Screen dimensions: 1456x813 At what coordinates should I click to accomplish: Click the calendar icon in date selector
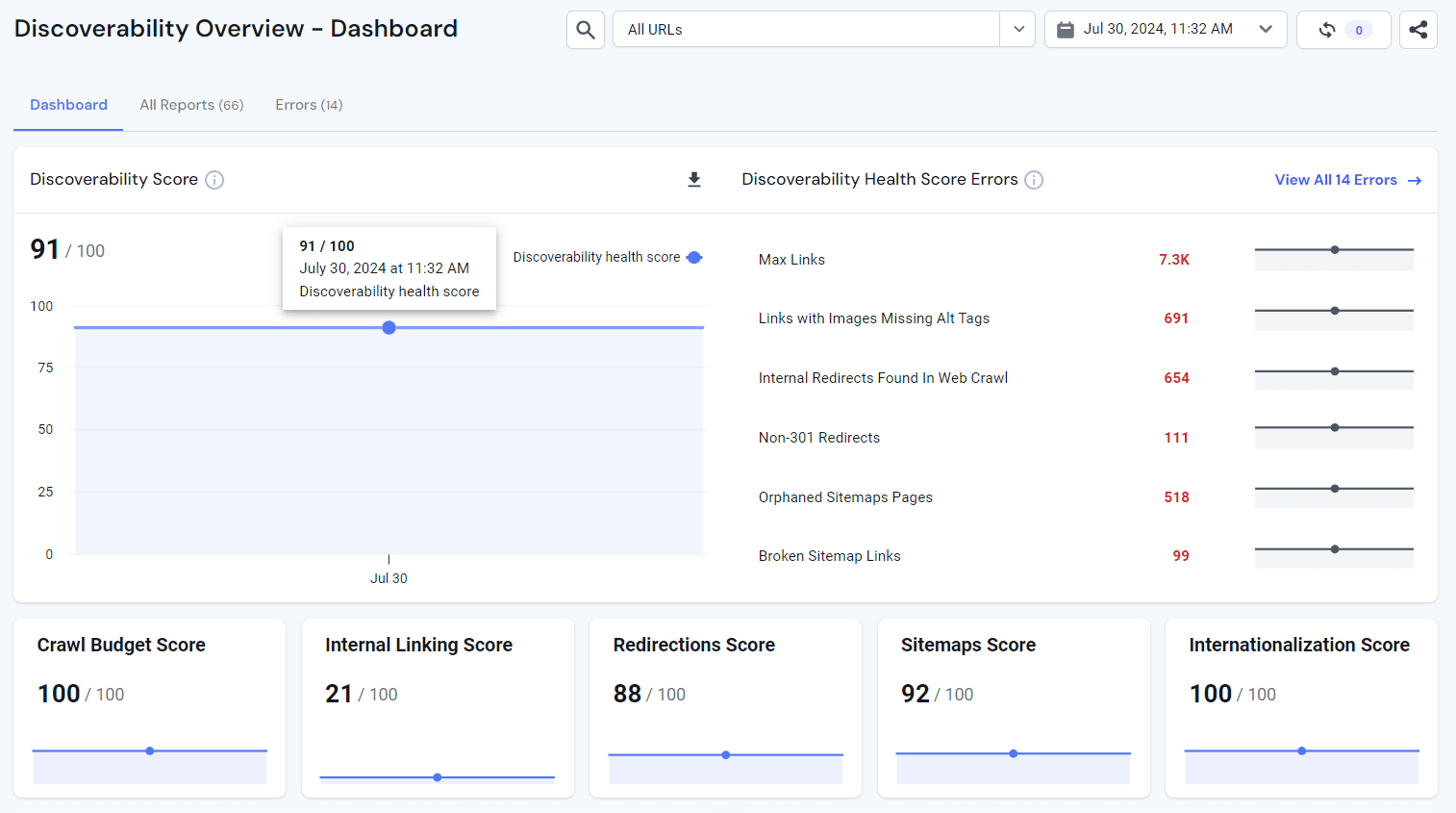[x=1064, y=29]
